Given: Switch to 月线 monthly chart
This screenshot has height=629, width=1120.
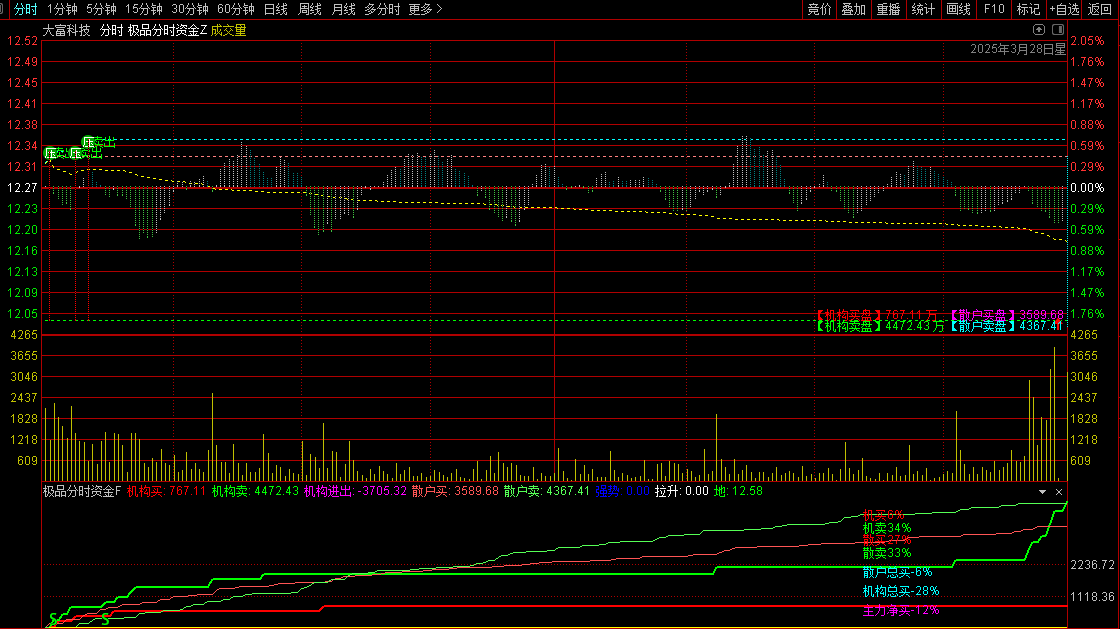Looking at the screenshot, I should (x=344, y=9).
